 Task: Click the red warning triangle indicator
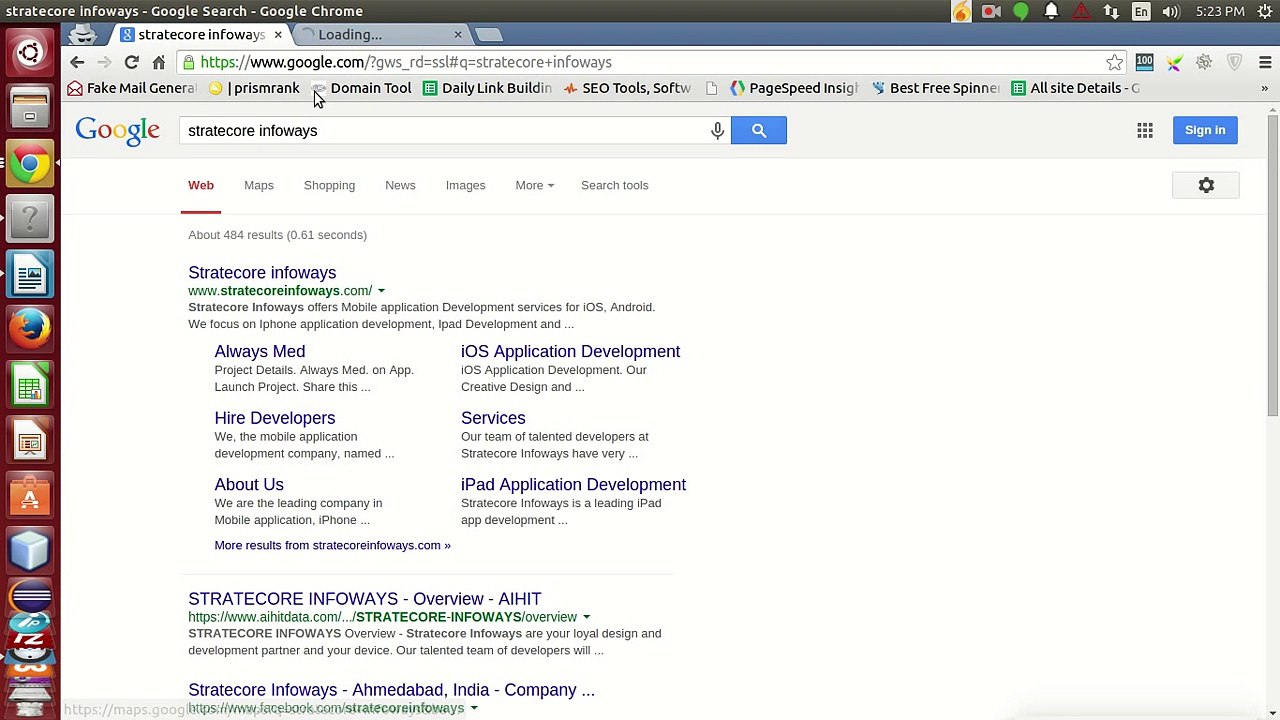1081,11
